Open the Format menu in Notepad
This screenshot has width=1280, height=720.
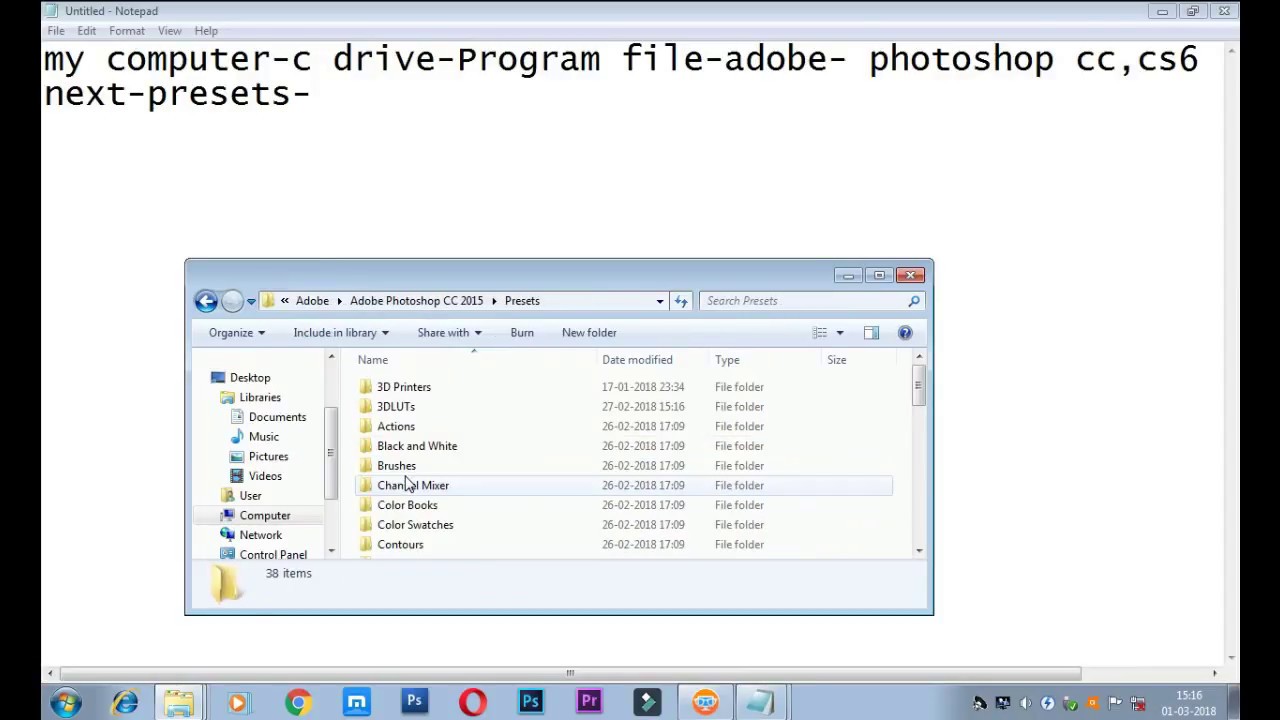pos(127,31)
